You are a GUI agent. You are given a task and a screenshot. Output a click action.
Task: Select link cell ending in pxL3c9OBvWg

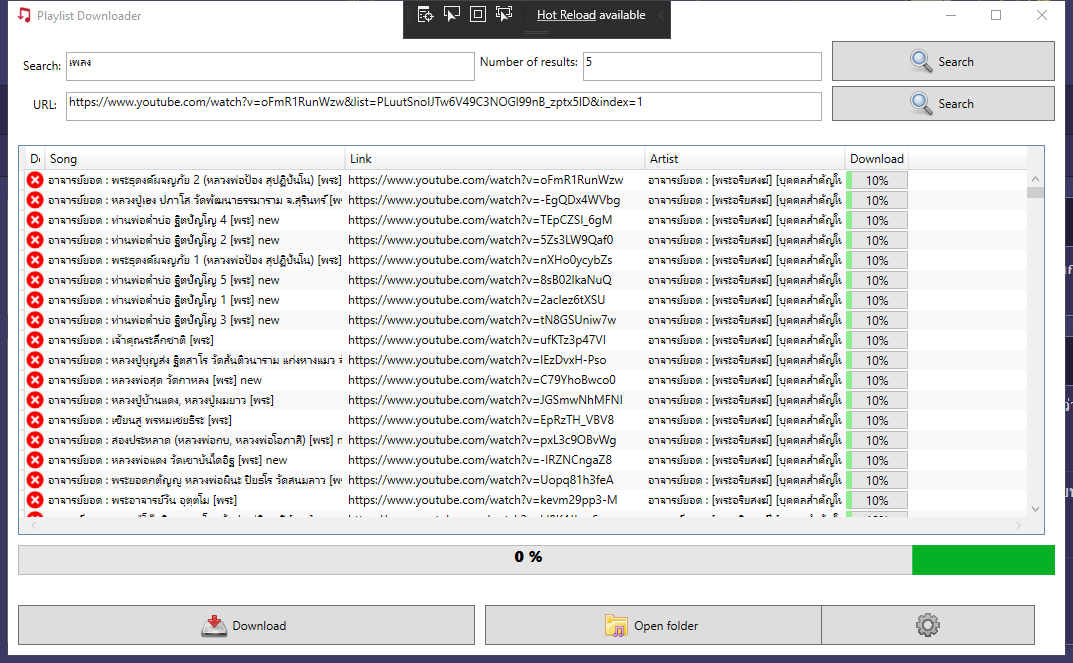pos(482,440)
